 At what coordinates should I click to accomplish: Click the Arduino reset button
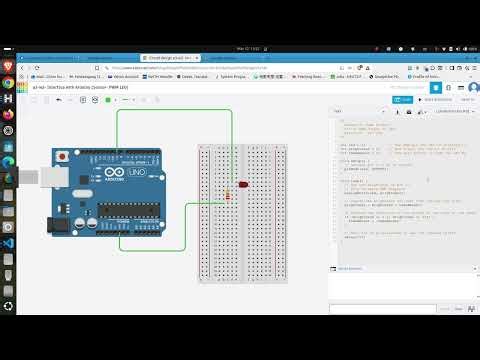[62, 156]
